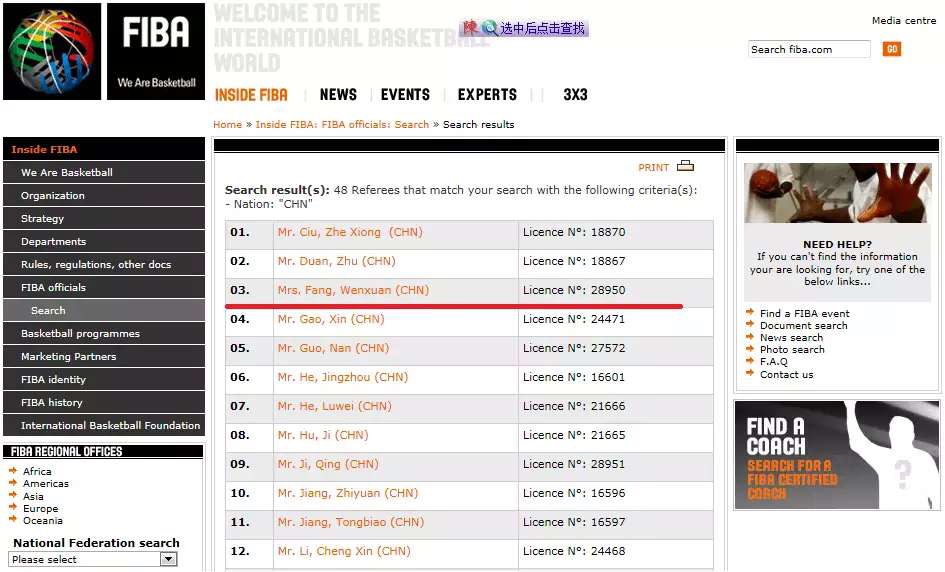Select the 3X3 navigation tab
Viewport: 945px width, 572px height.
[x=575, y=95]
